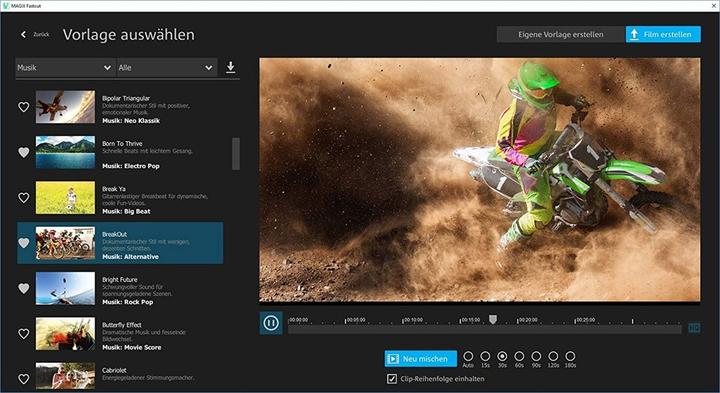Pause the preview playback

[x=271, y=323]
